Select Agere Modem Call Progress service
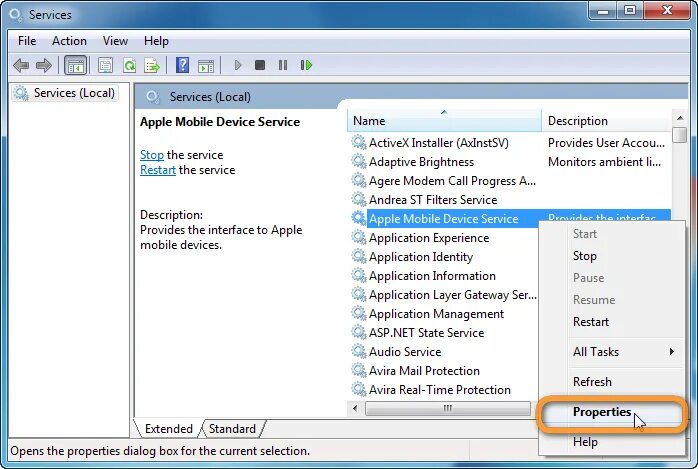 tap(452, 181)
